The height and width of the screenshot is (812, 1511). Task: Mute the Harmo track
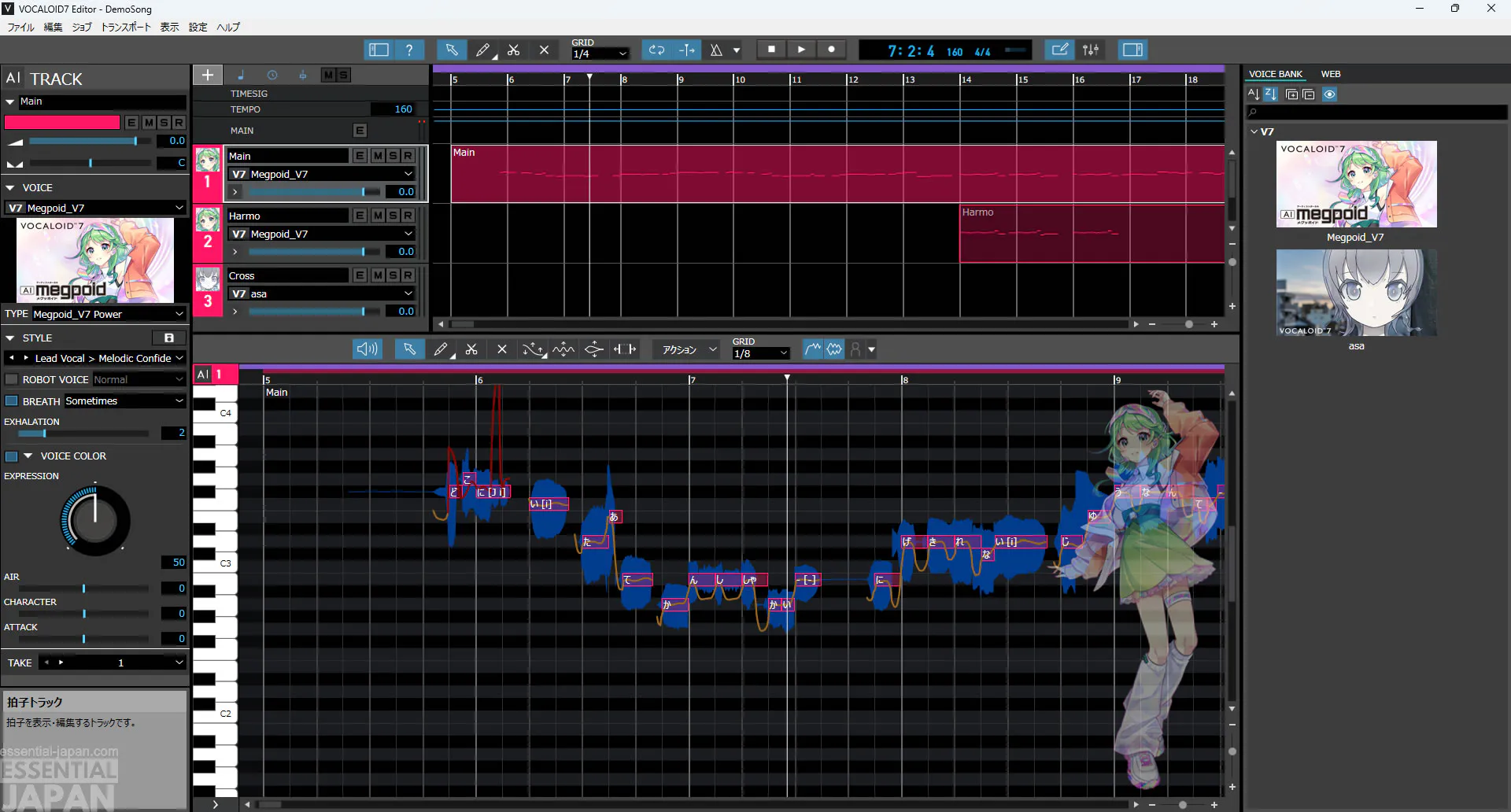click(x=378, y=216)
